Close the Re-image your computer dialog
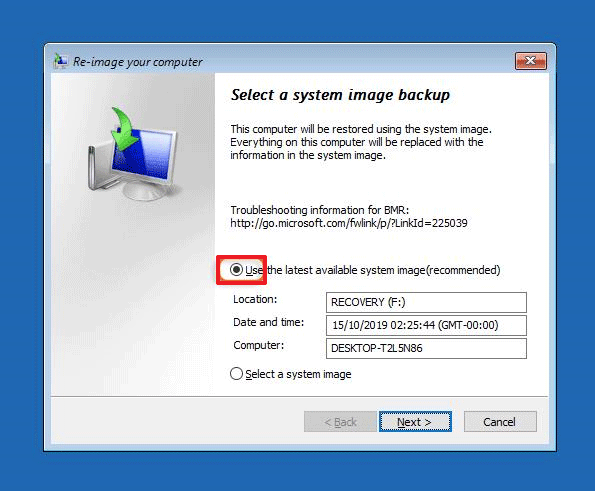Viewport: 595px width, 491px height. 530,61
